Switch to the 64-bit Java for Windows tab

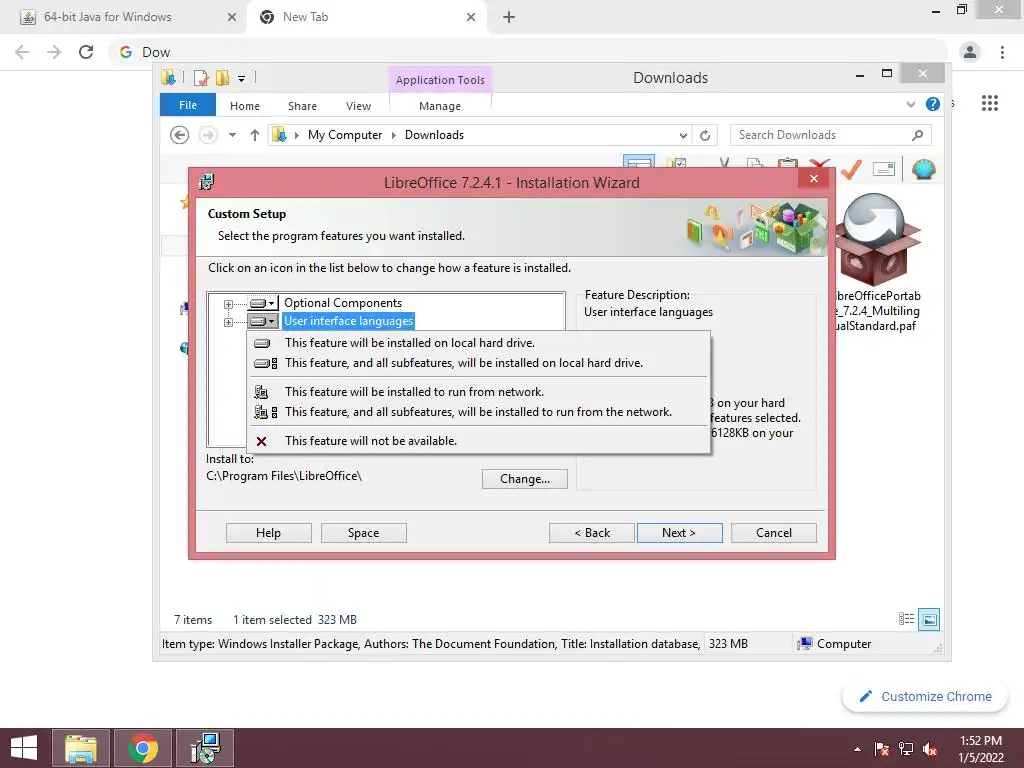pos(123,17)
